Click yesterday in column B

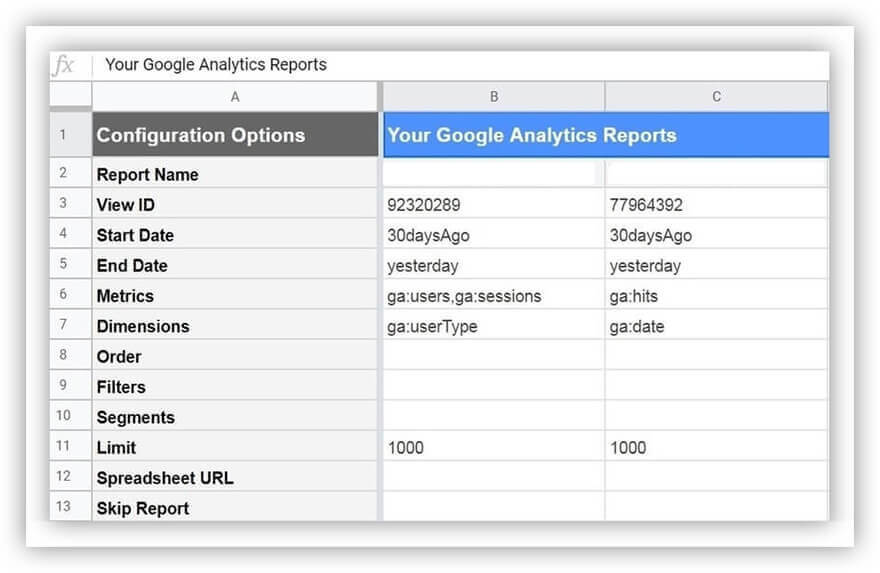tap(494, 264)
